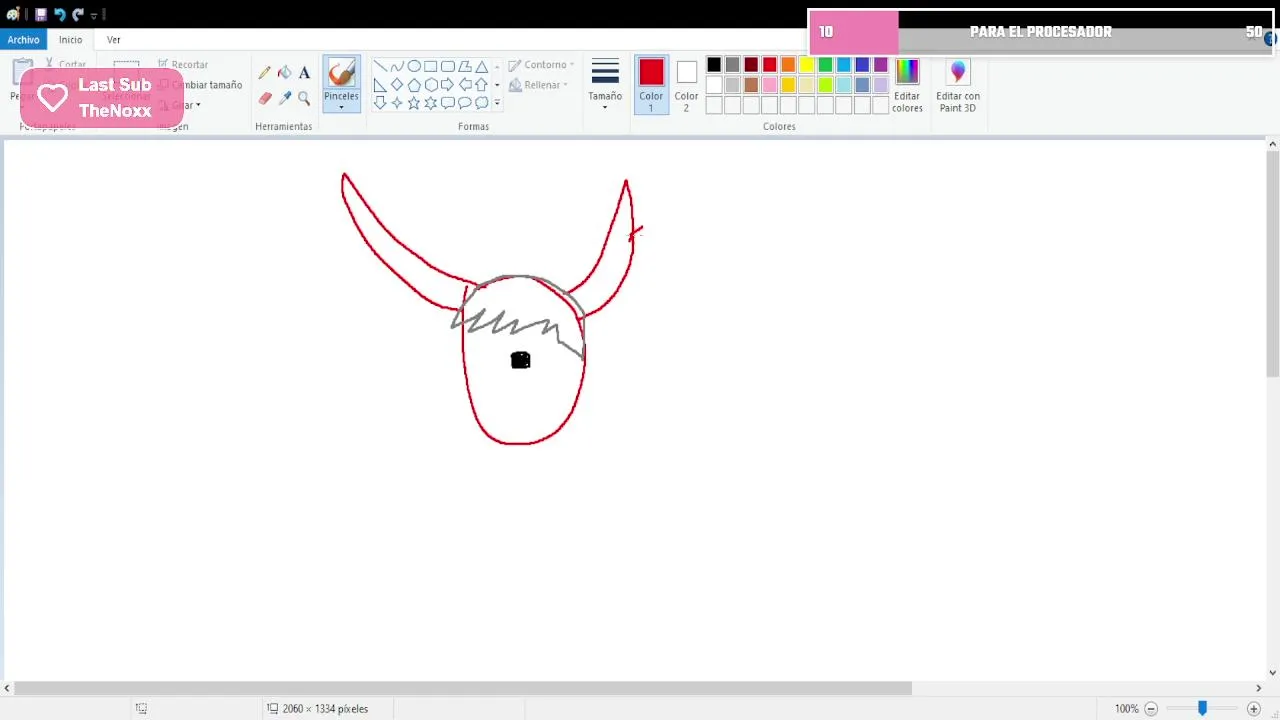This screenshot has height=720, width=1280.
Task: Click the Recortar crop button
Action: pos(183,65)
